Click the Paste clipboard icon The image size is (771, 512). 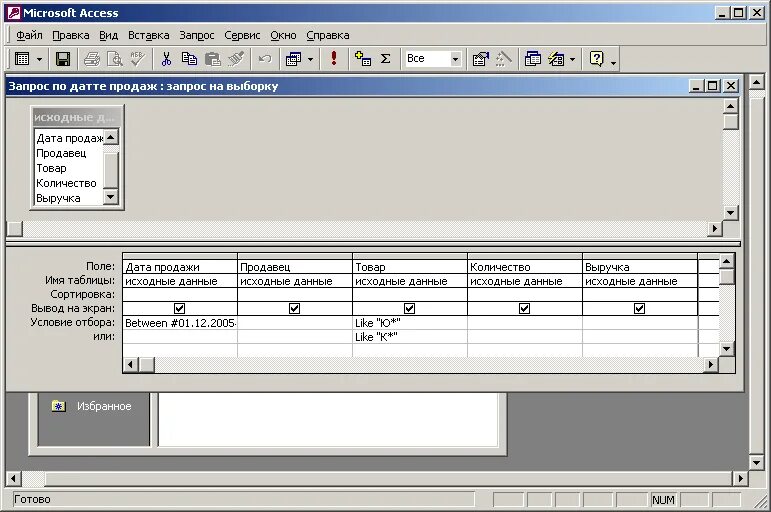(212, 59)
